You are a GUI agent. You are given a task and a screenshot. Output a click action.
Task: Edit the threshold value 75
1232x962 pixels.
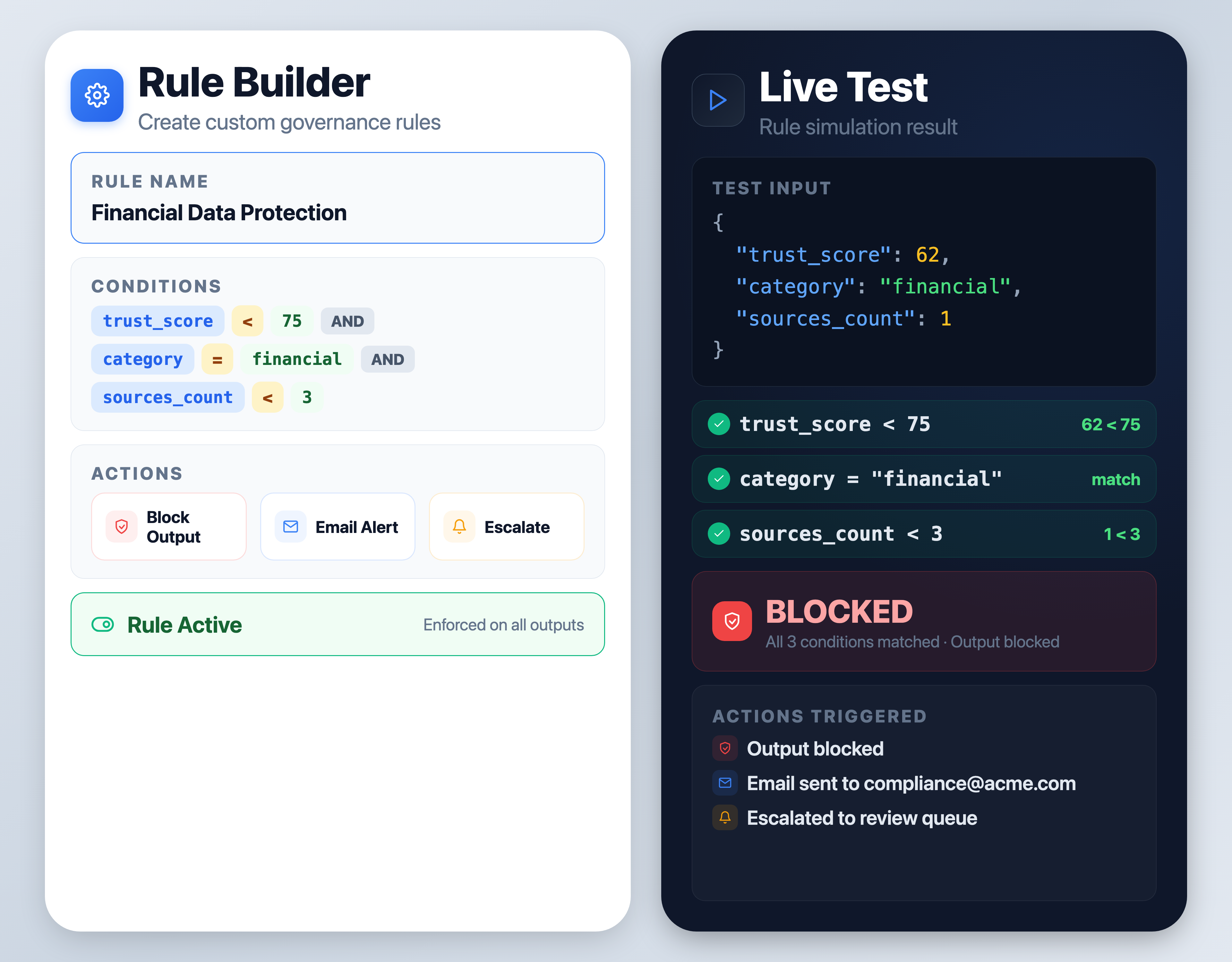click(x=292, y=321)
